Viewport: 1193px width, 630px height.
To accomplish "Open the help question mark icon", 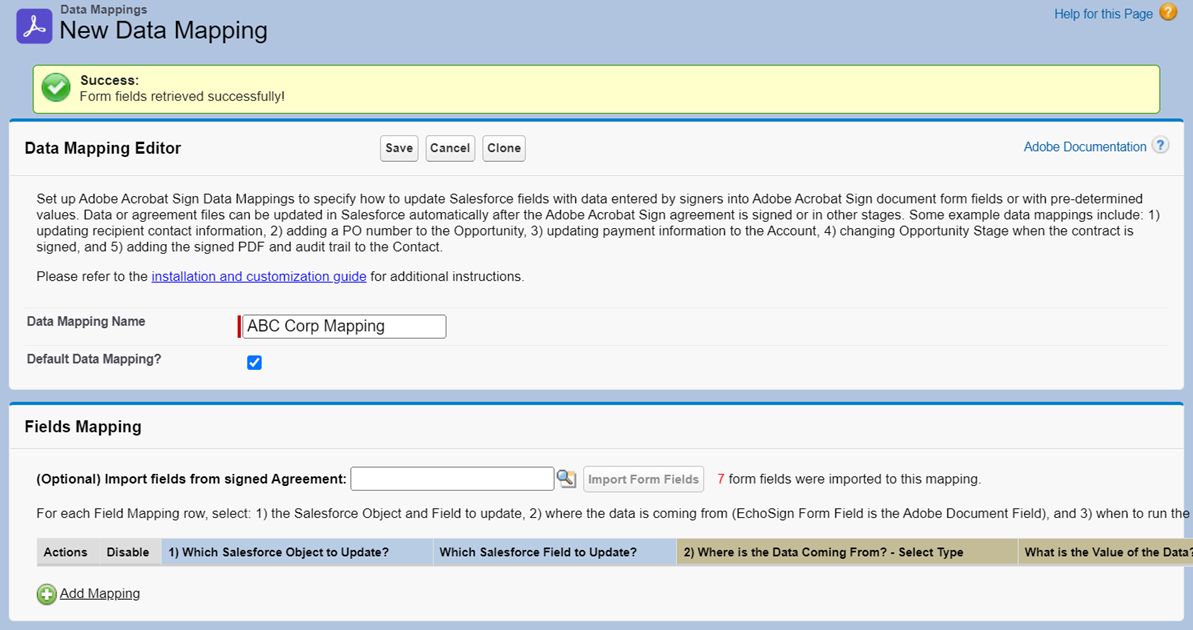I will click(1168, 12).
